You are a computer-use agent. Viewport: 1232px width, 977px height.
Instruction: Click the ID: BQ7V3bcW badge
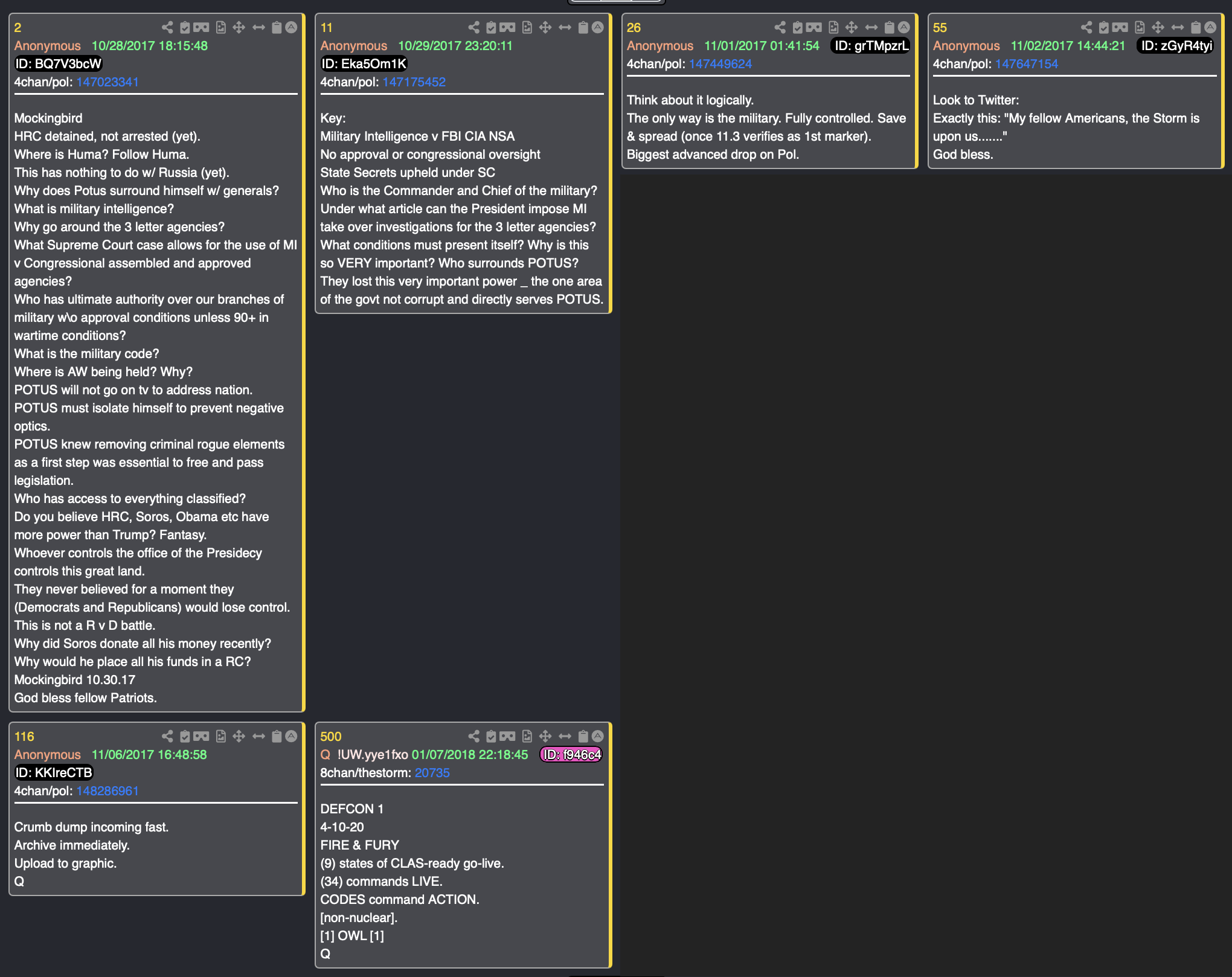[x=59, y=63]
